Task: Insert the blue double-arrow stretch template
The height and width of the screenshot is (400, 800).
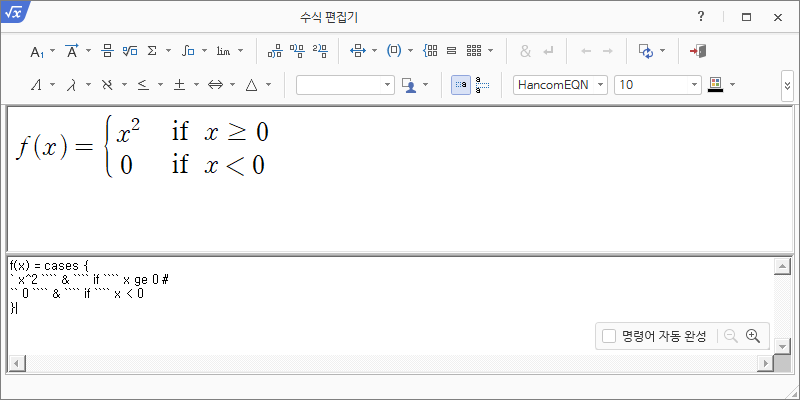Action: coord(358,51)
